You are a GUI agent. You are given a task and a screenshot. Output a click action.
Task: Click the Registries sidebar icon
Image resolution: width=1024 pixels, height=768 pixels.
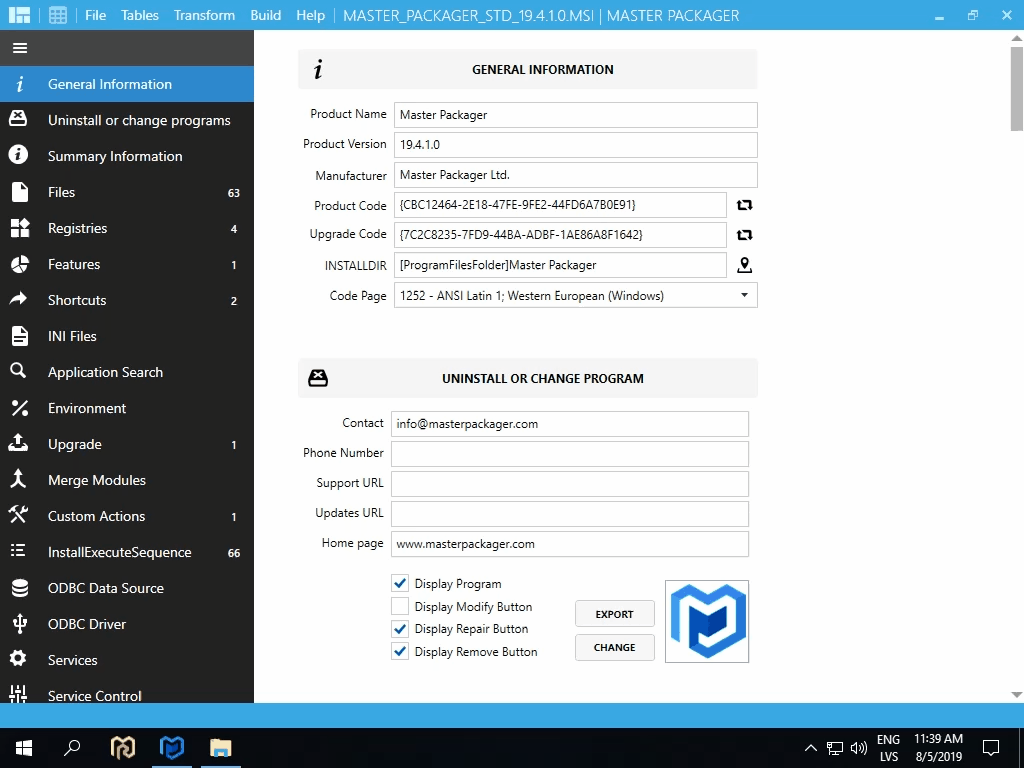20,228
